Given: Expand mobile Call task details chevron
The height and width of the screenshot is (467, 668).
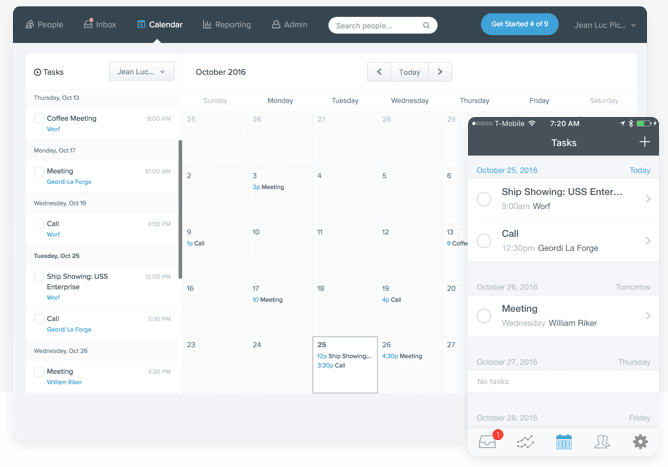Looking at the screenshot, I should click(648, 240).
